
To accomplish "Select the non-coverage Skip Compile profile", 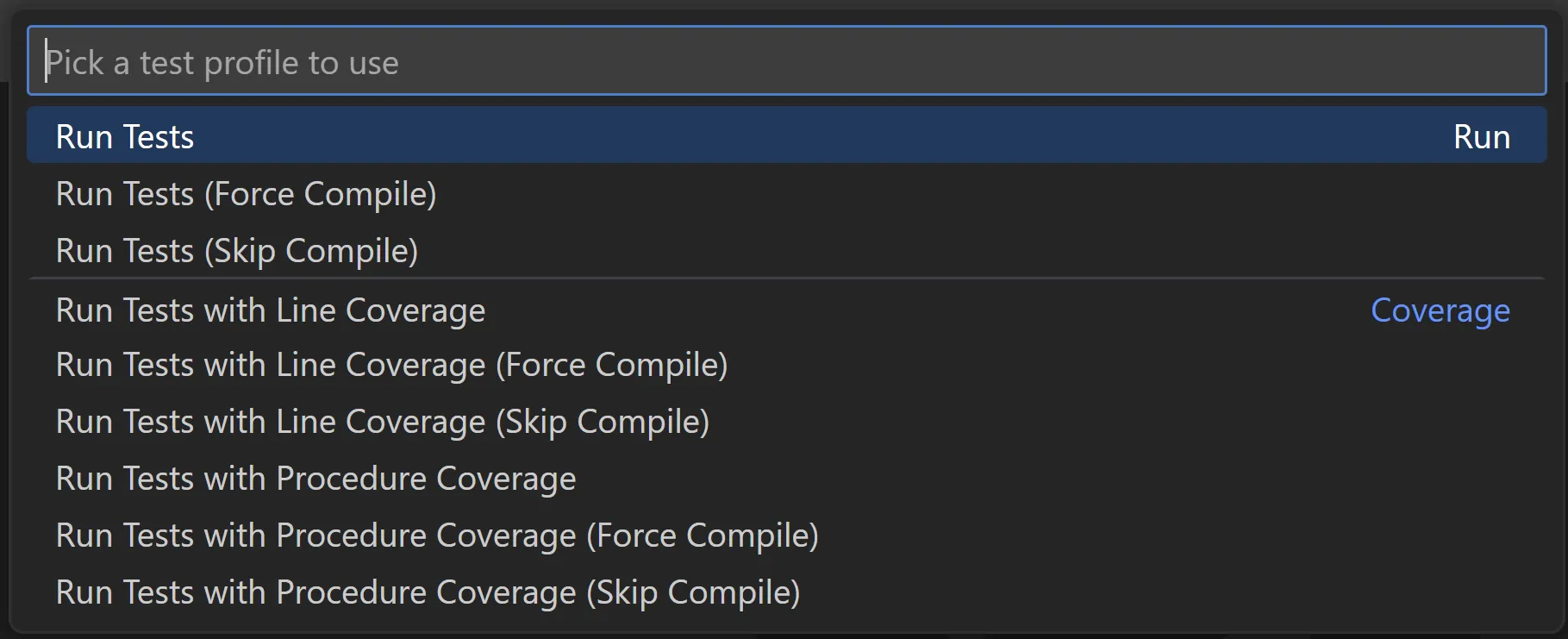I will click(x=237, y=251).
